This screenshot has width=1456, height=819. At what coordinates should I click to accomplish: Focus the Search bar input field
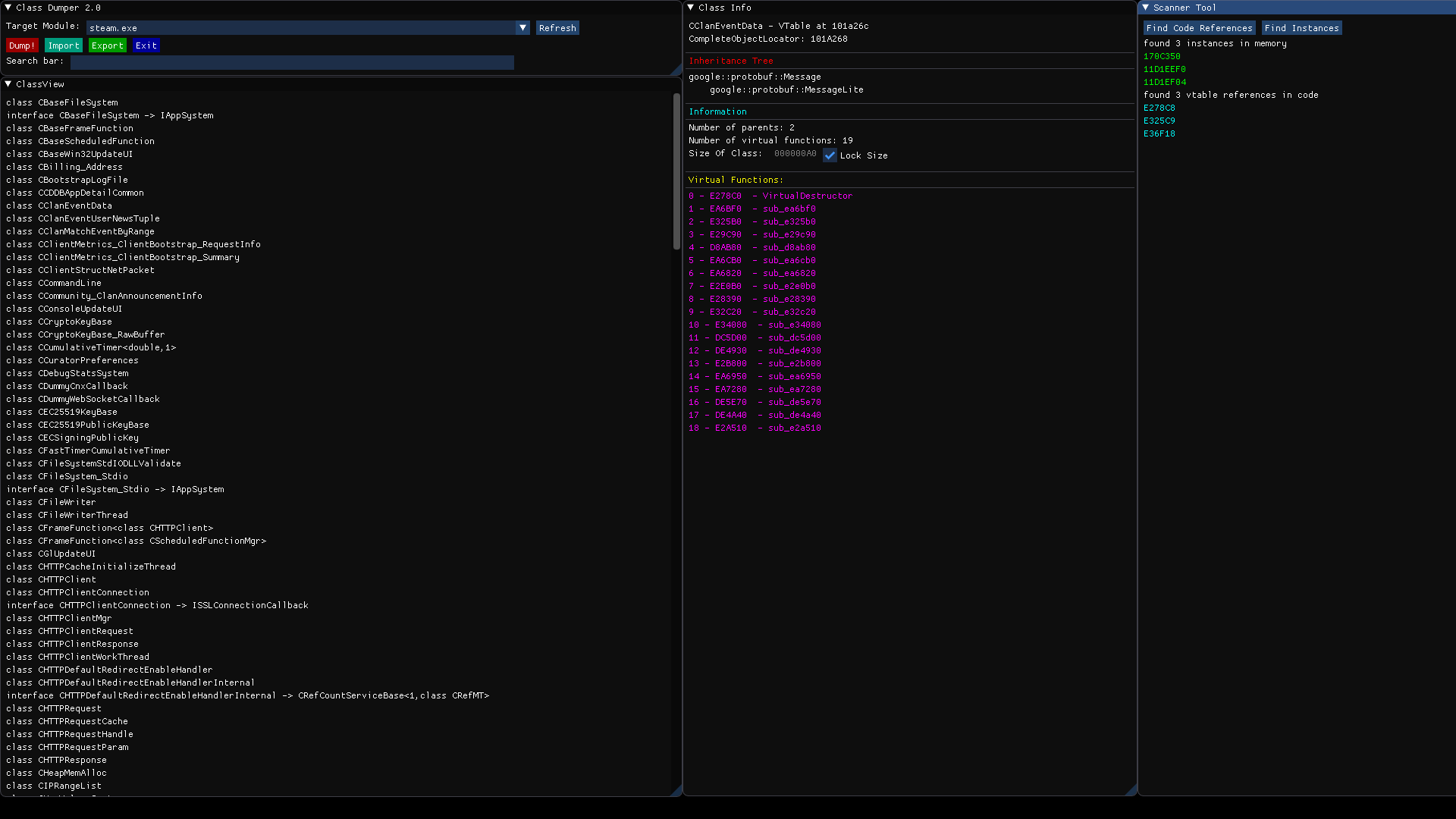(292, 62)
